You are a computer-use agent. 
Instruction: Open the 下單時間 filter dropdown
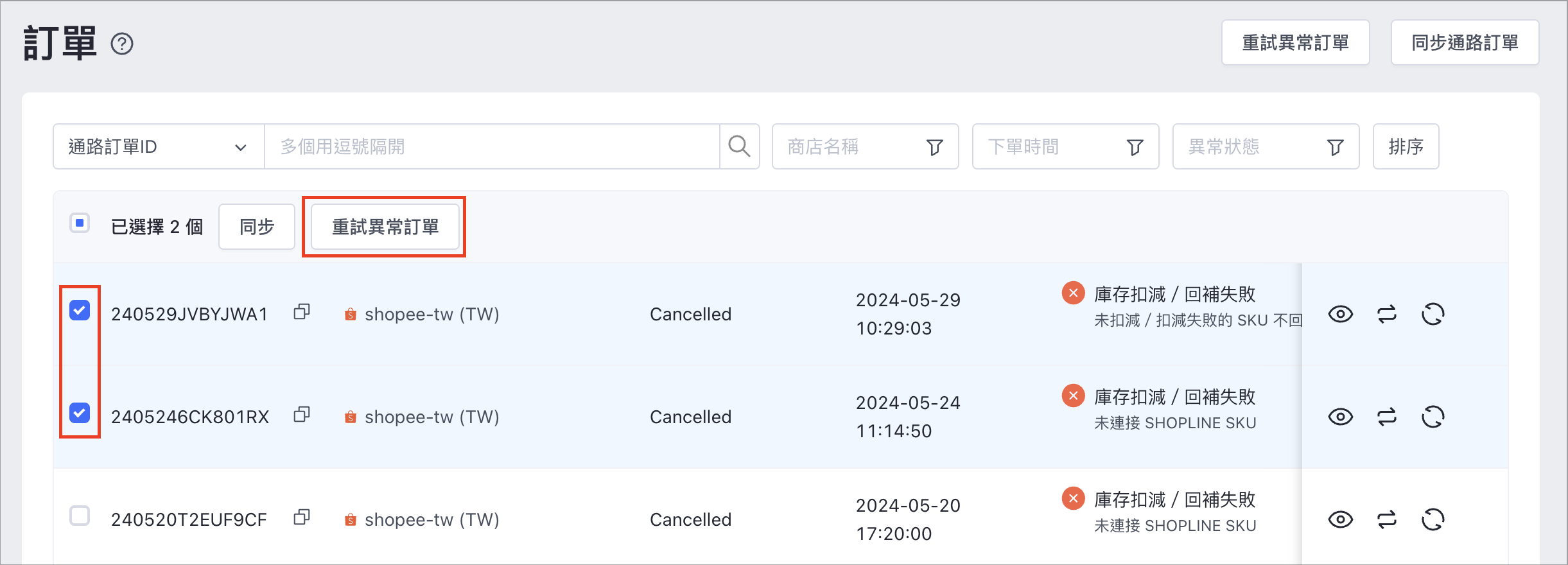pyautogui.click(x=1065, y=146)
